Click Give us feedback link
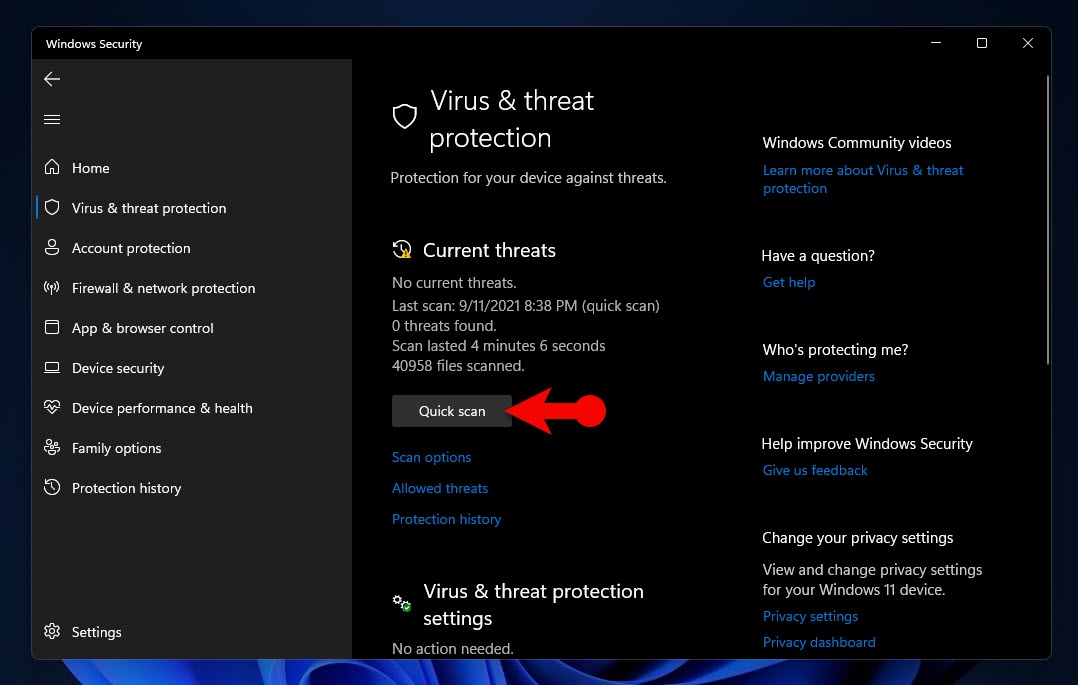Image resolution: width=1078 pixels, height=685 pixels. pos(815,470)
